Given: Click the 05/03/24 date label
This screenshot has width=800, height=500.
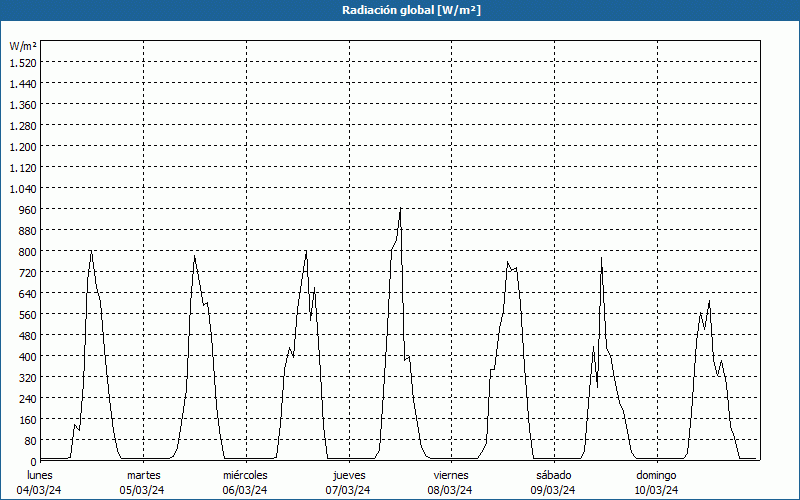Looking at the screenshot, I should (x=142, y=490).
